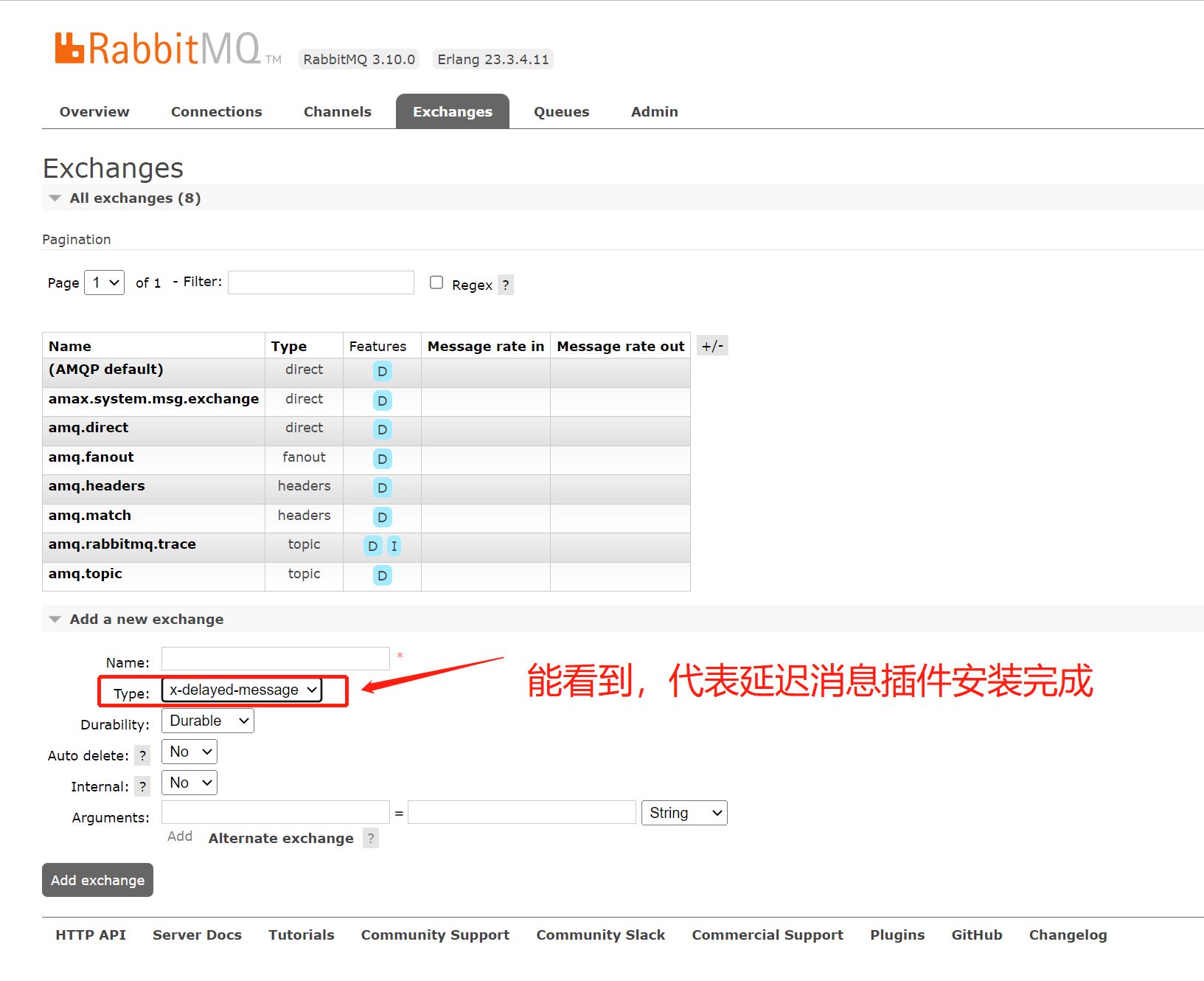
Task: Open the Internal dropdown
Action: (189, 783)
